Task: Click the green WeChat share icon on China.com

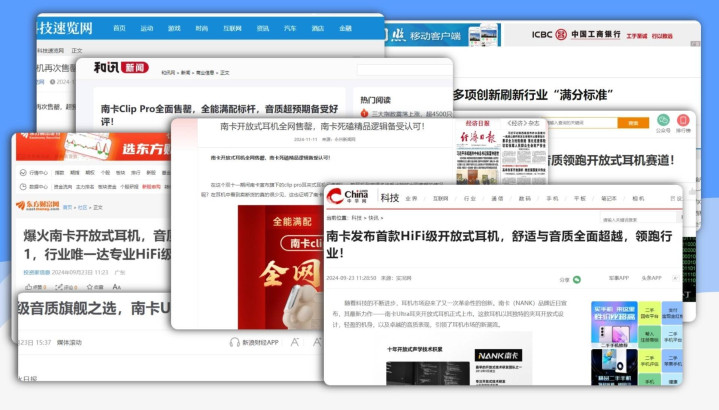Action: [577, 279]
